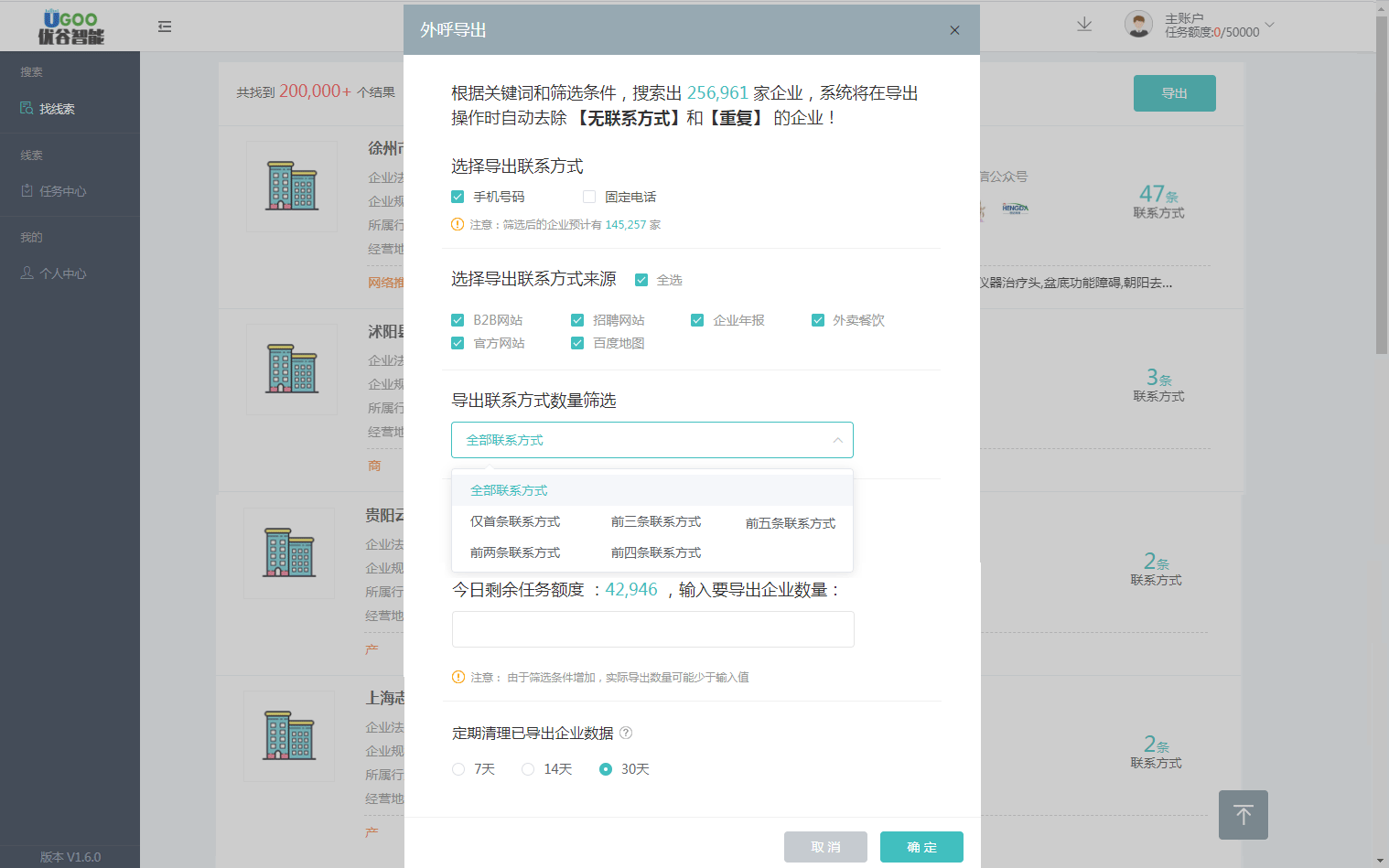Collapse the 全部联系方式 dropdown field

652,440
